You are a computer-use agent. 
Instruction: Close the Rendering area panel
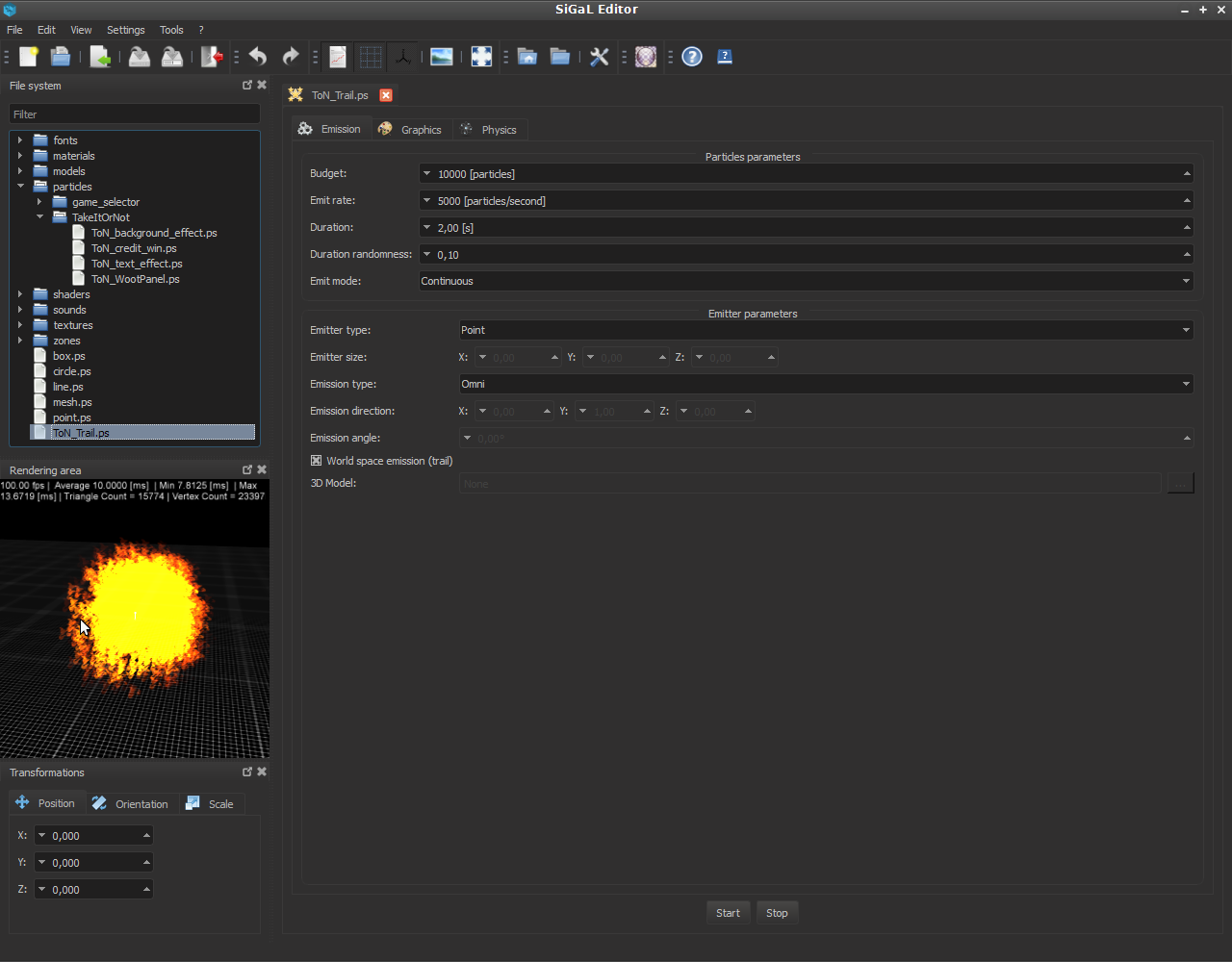(262, 469)
